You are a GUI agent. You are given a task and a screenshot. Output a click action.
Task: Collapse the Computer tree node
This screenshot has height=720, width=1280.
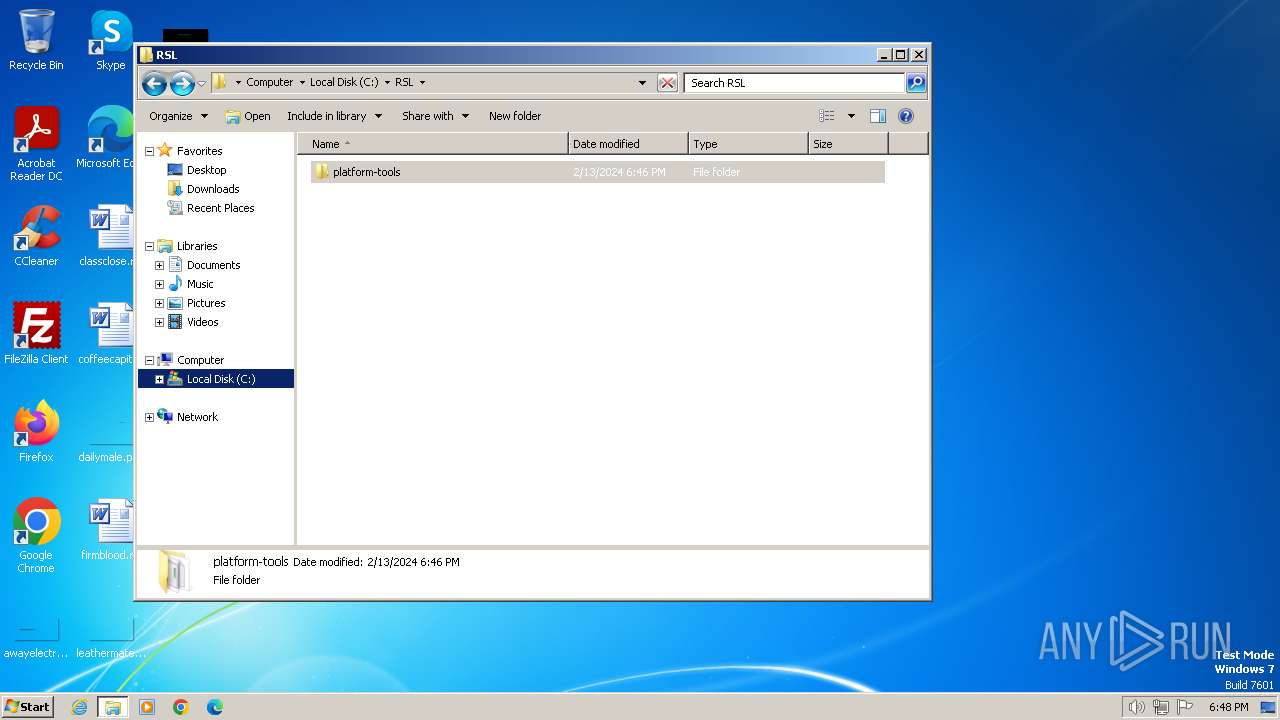(x=150, y=360)
